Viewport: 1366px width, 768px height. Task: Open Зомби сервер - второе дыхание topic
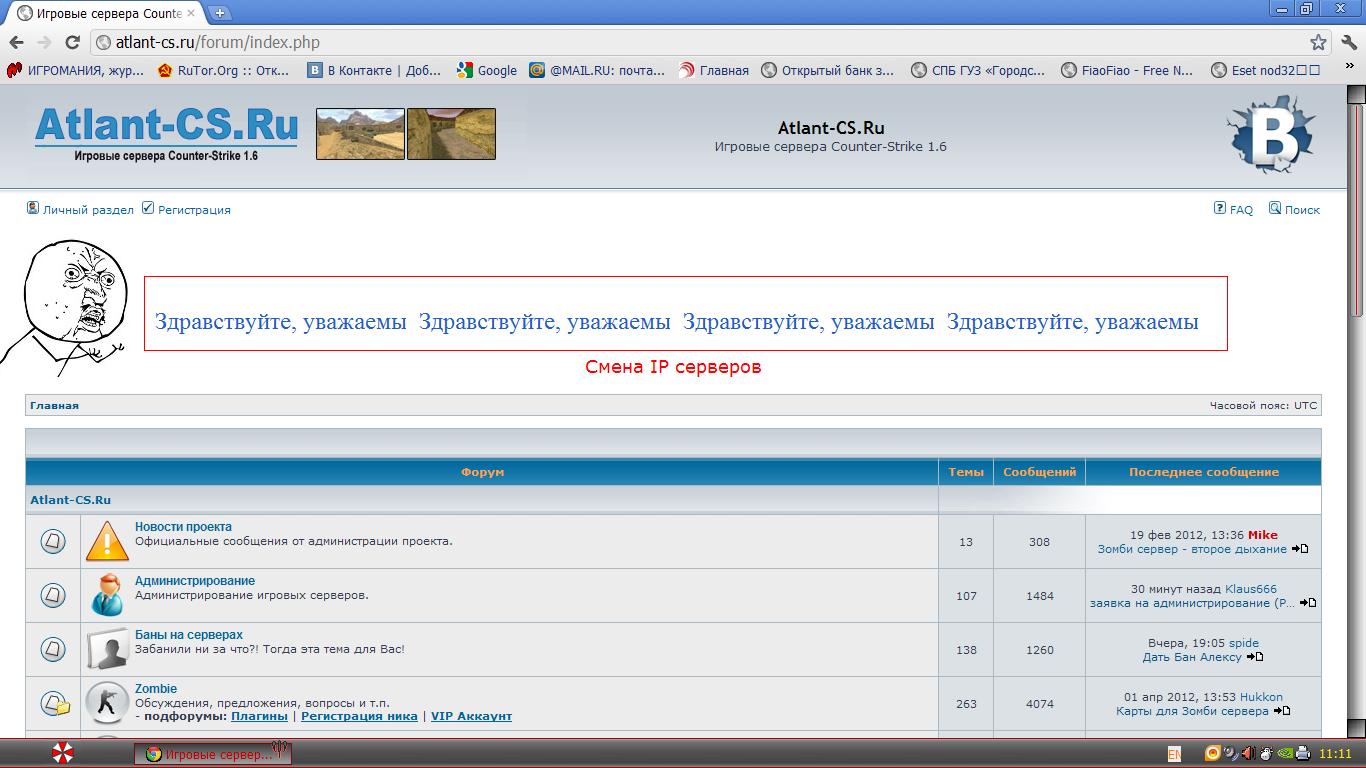click(x=1192, y=549)
